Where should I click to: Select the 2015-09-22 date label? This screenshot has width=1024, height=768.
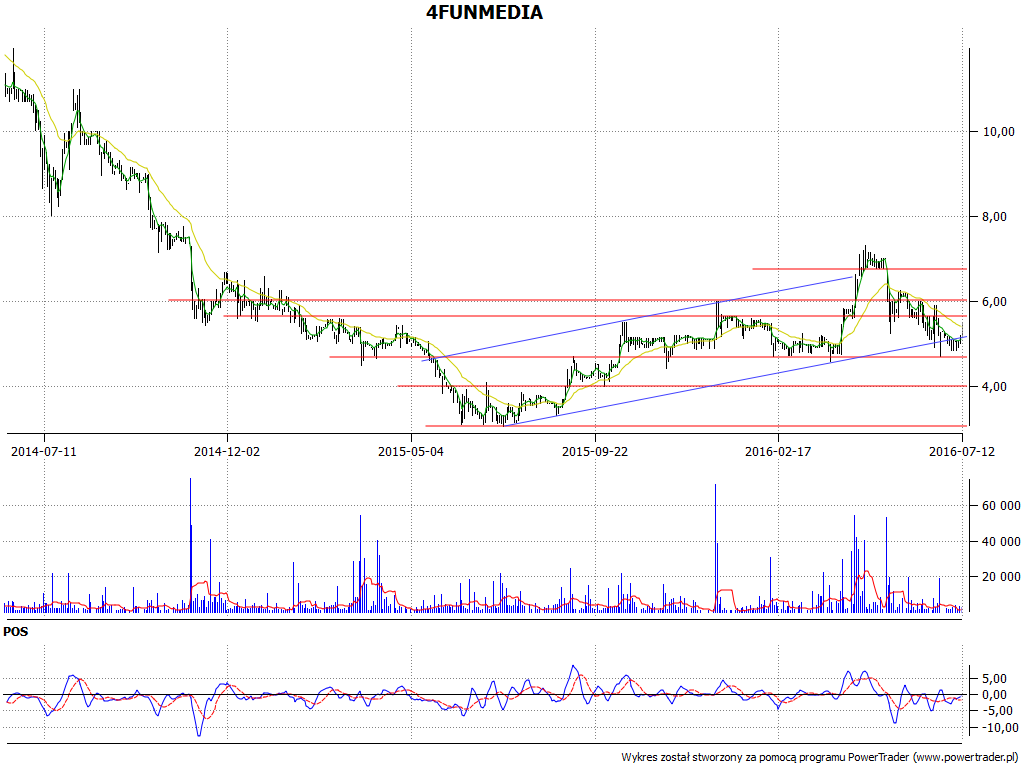(595, 451)
